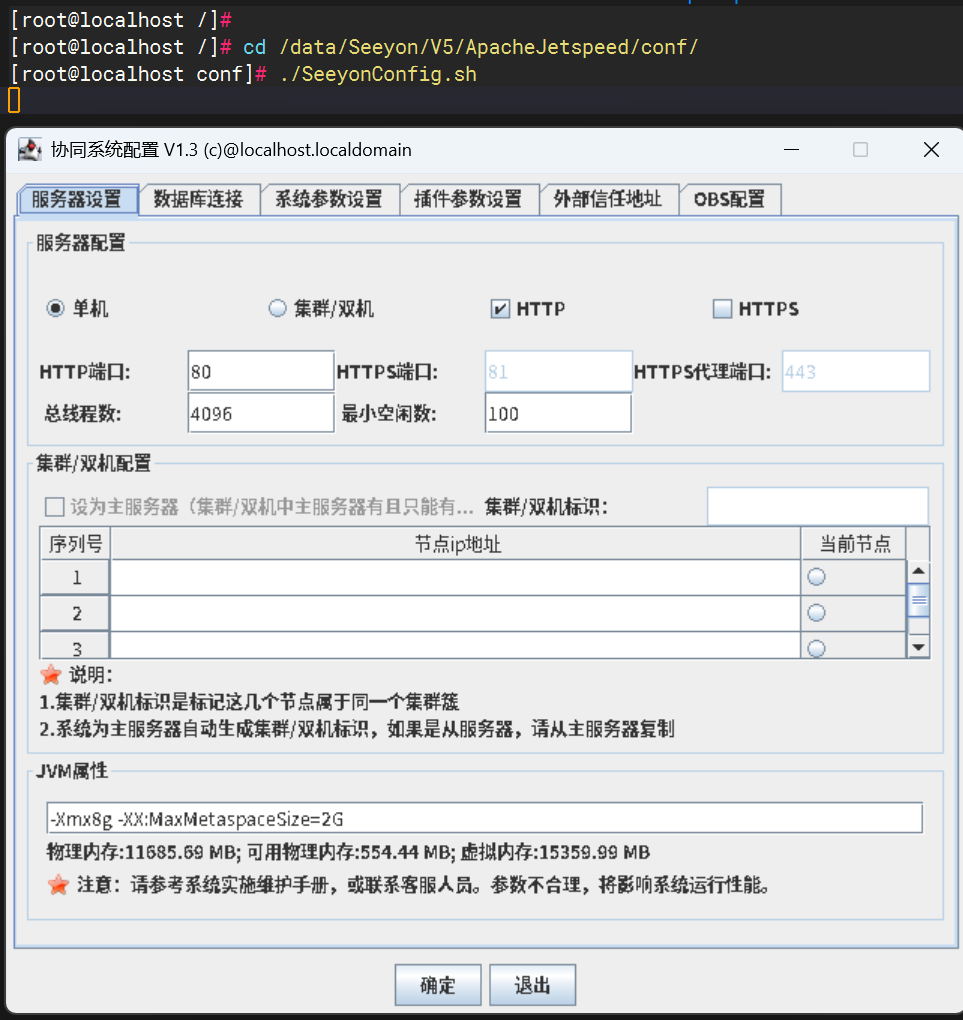This screenshot has width=963, height=1020.
Task: Tick the 设为主服务器 checkbox
Action: tap(55, 507)
